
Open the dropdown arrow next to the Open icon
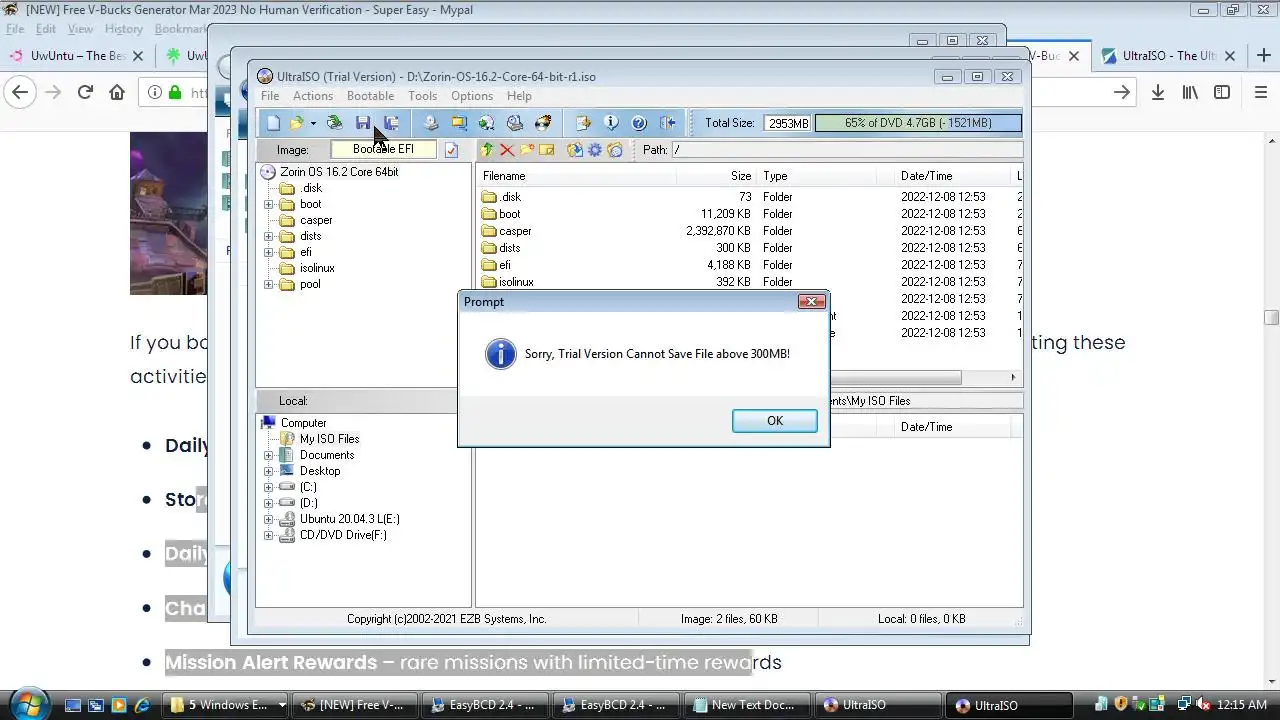pyautogui.click(x=313, y=123)
